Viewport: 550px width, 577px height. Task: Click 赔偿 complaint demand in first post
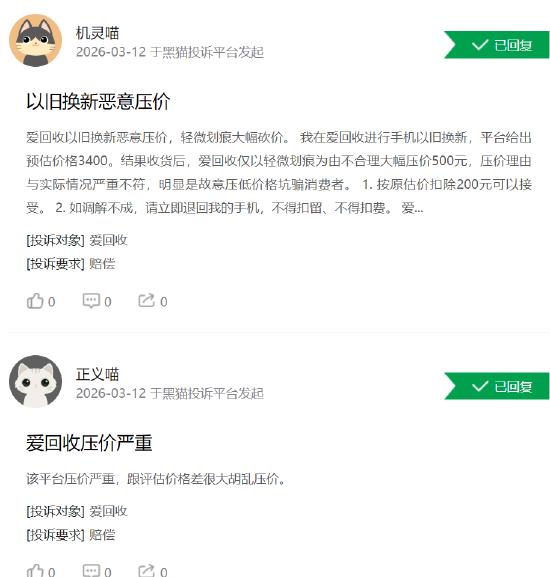click(102, 264)
